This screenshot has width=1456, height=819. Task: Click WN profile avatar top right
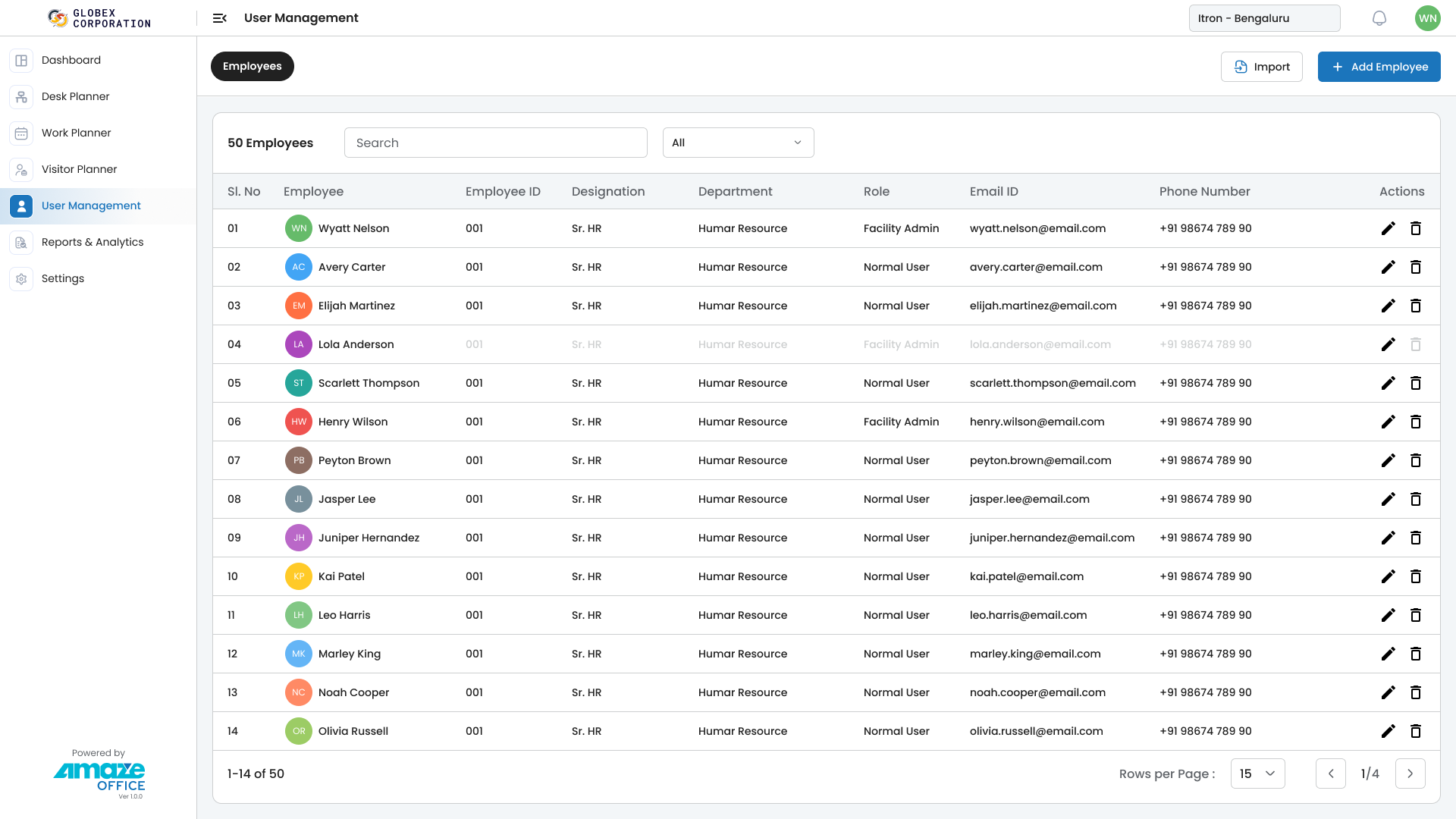[1427, 18]
